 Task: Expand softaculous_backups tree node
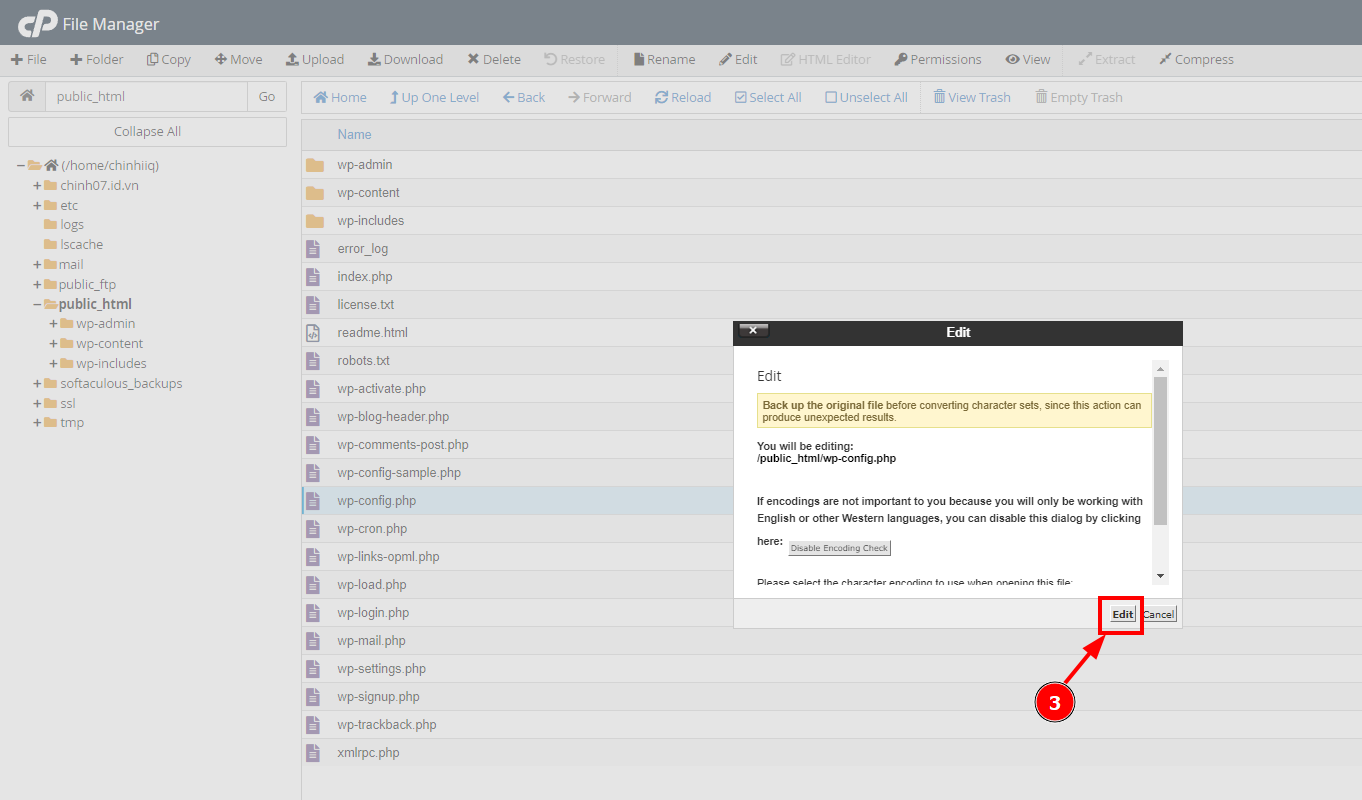click(37, 383)
